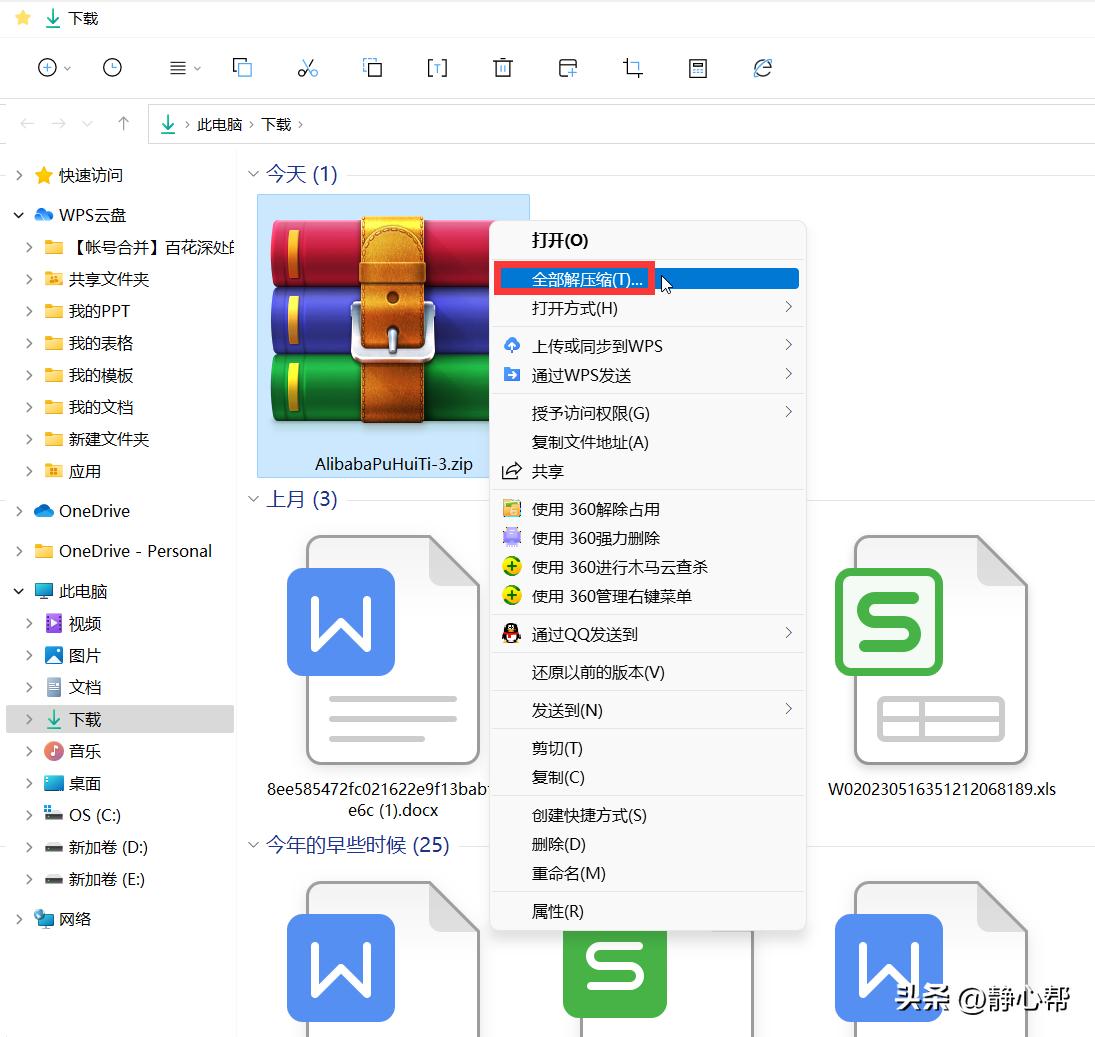1095x1037 pixels.
Task: Collapse the 此电脑 tree node
Action: coord(20,591)
